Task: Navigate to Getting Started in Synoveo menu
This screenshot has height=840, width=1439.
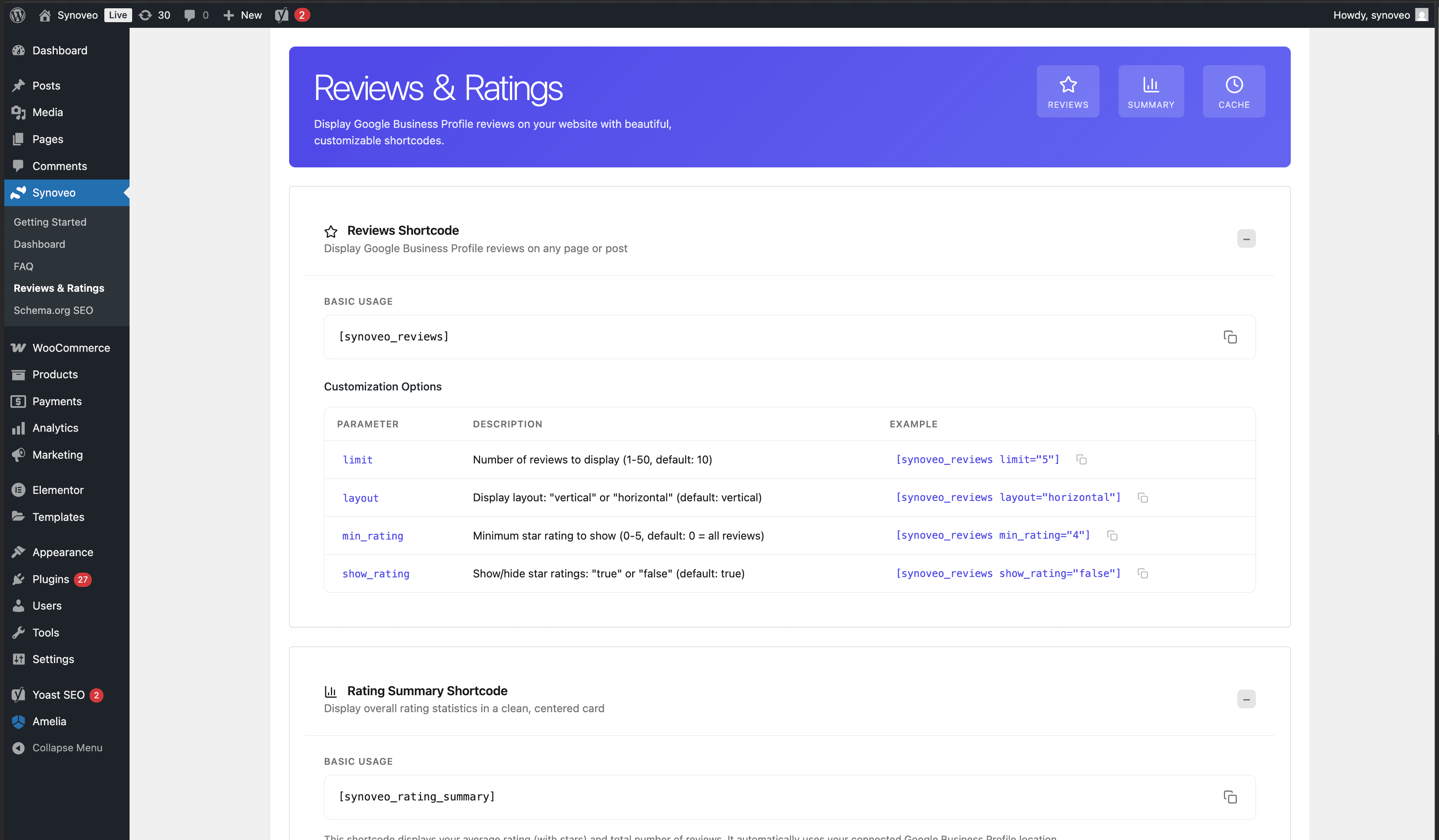Action: pos(50,222)
